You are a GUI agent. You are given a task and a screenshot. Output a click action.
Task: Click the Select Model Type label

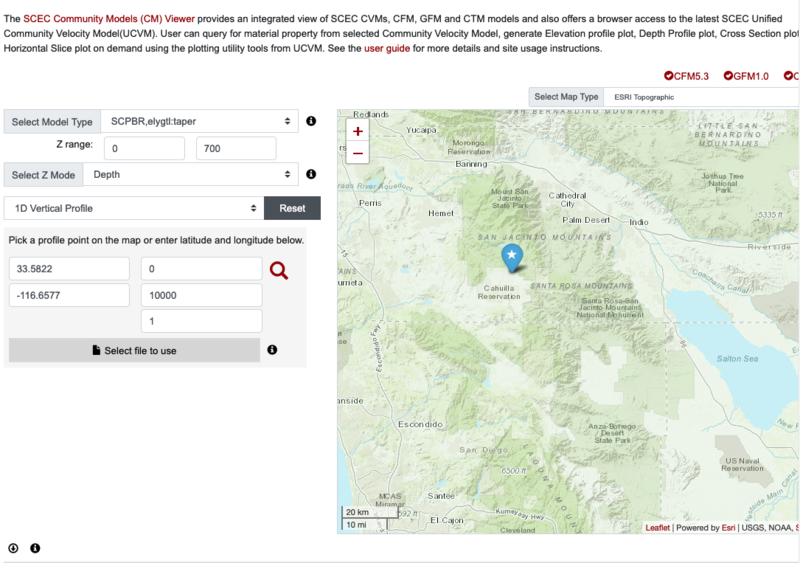(52, 122)
